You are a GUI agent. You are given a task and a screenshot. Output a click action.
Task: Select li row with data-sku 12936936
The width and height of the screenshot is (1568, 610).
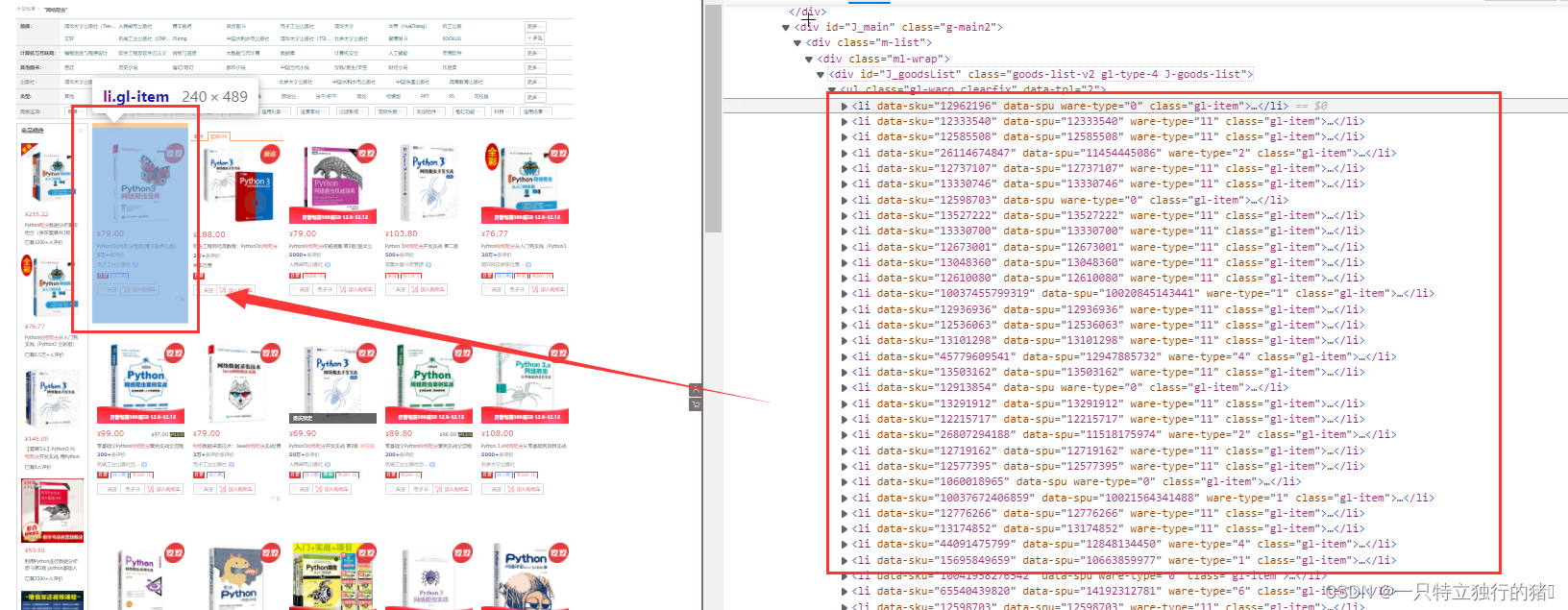tap(1108, 309)
